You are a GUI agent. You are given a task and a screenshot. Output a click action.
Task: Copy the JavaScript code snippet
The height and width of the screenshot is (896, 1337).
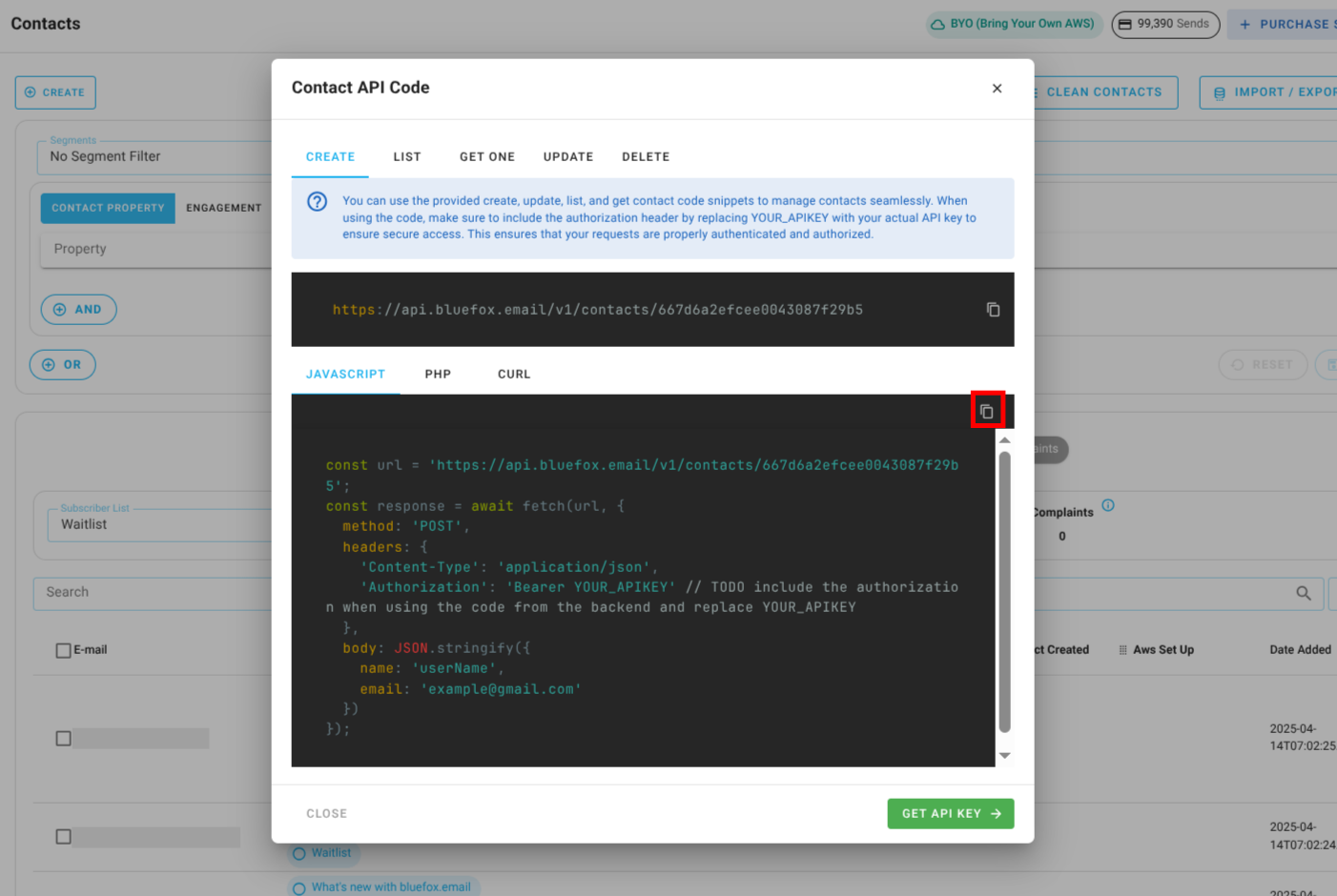pos(988,410)
